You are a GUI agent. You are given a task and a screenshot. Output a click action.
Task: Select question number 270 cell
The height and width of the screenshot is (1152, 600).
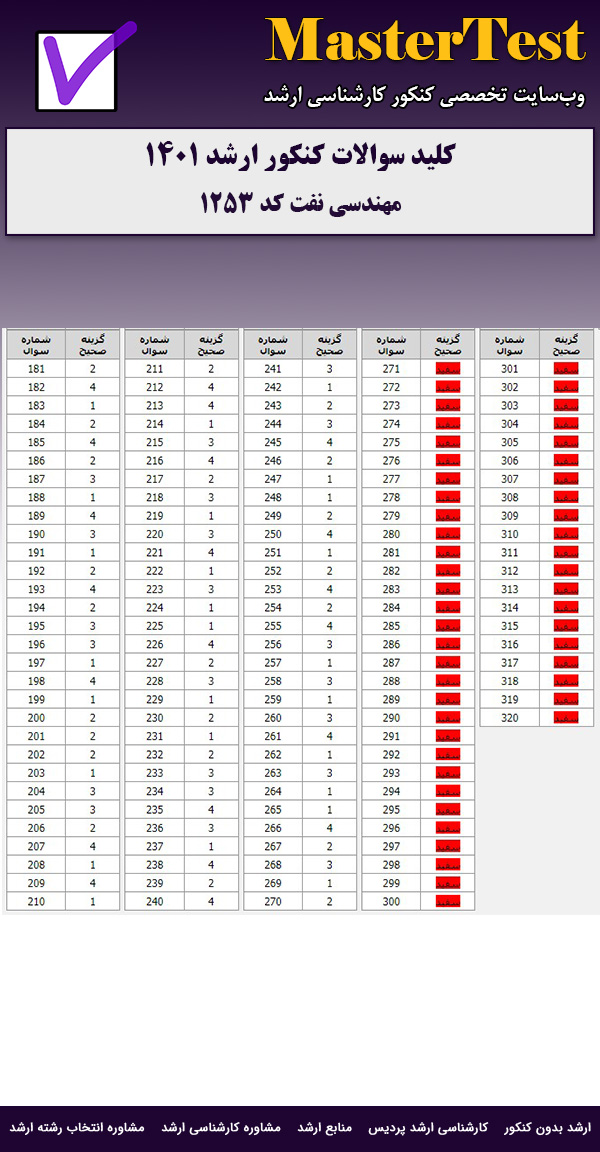click(x=273, y=902)
